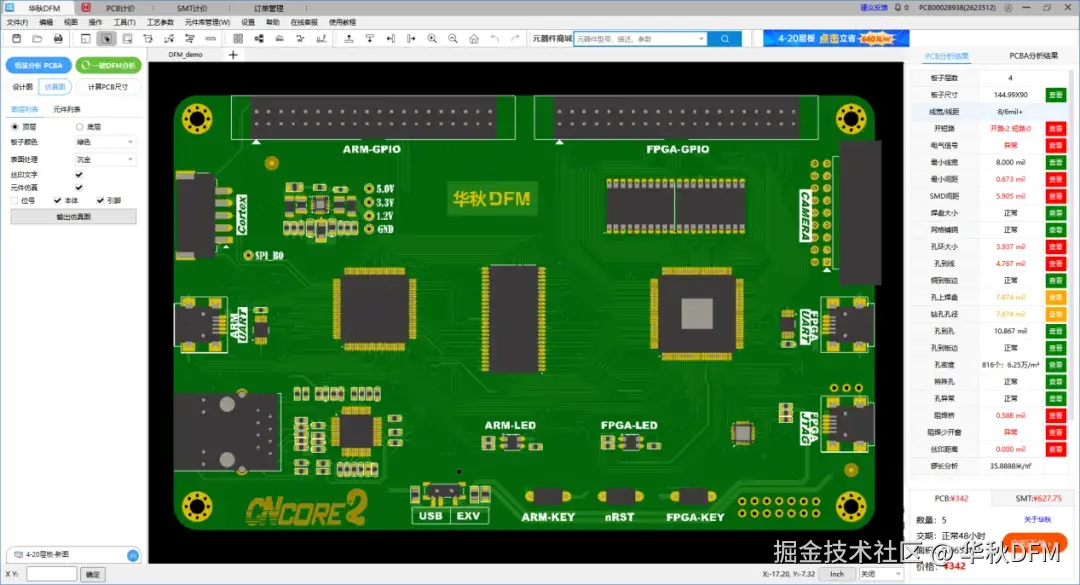Click the green 一键DFM分析 button
Image resolution: width=1080 pixels, height=585 pixels.
point(109,65)
